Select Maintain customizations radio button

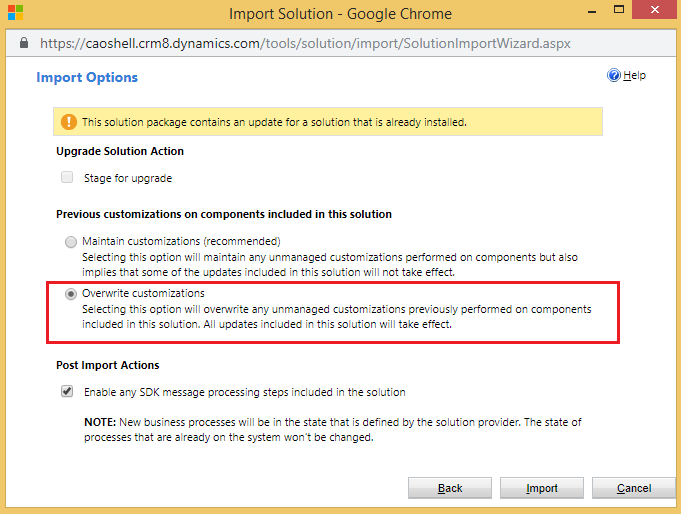tap(71, 242)
